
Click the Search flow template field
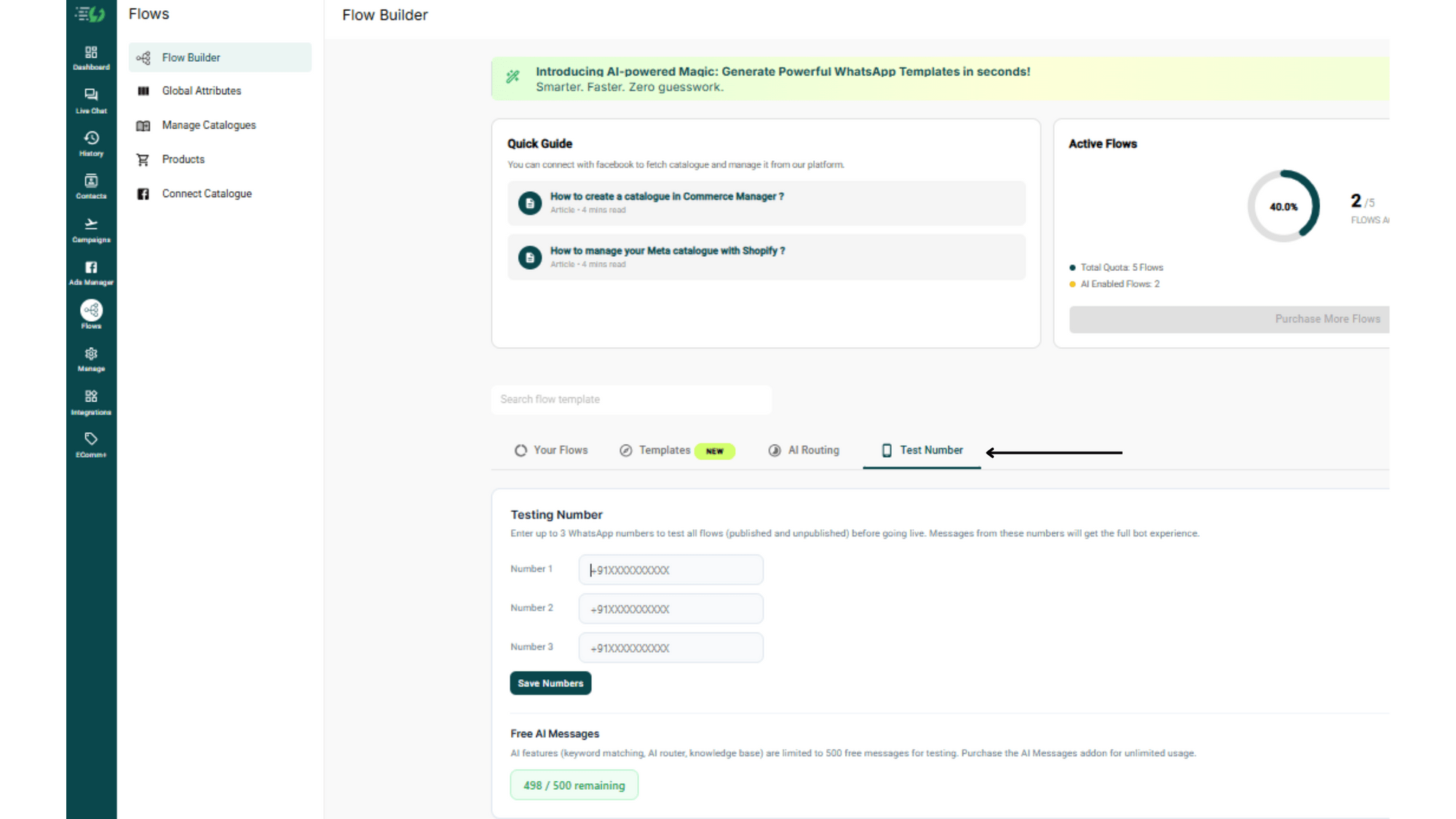pos(631,400)
